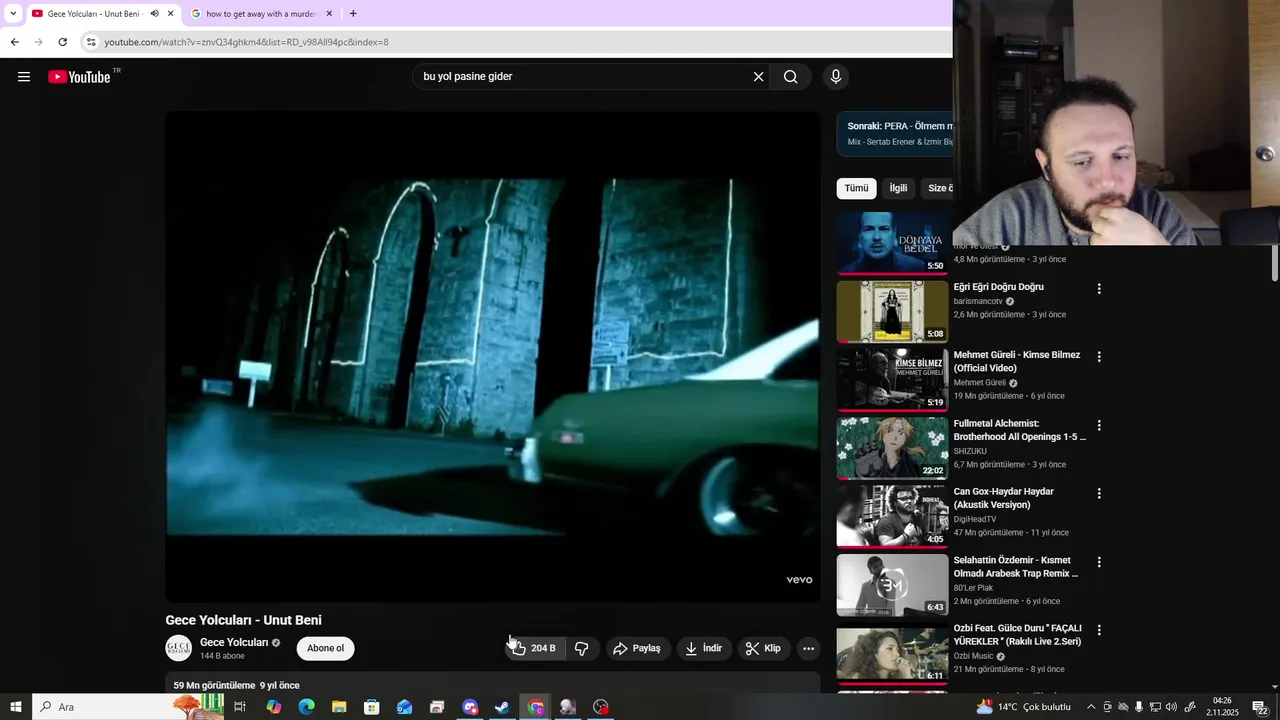Open options for Eğri Eğri Doğru Doğru
The width and height of the screenshot is (1280, 720).
1099,289
